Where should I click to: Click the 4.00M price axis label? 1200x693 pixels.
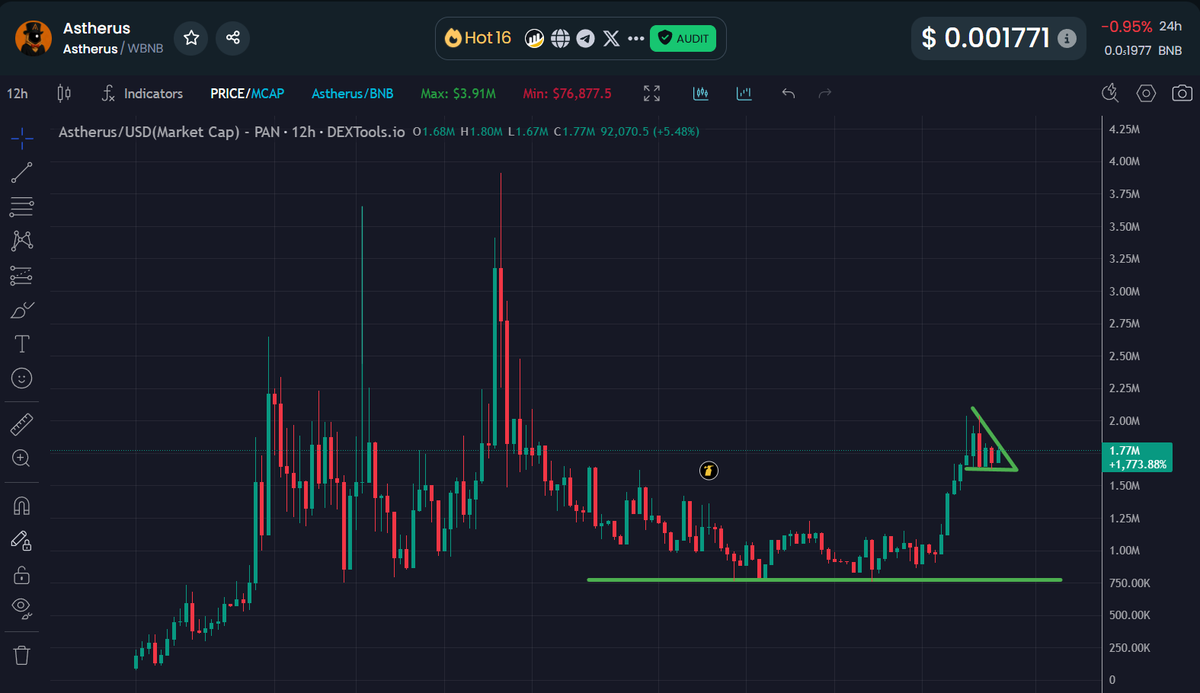coord(1126,162)
